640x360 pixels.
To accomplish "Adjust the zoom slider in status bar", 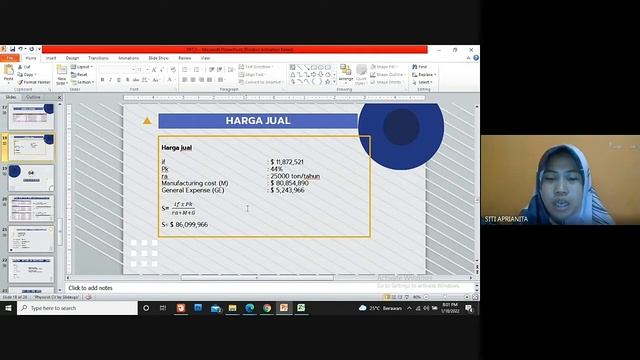I will click(x=446, y=297).
